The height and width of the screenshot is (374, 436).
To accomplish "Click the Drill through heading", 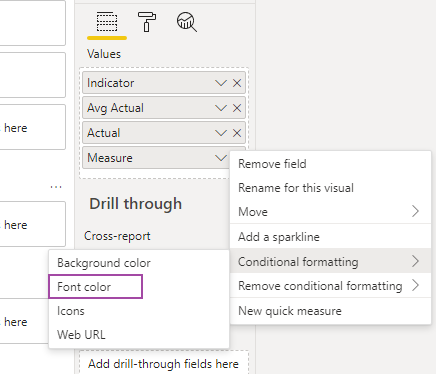I will tap(136, 204).
